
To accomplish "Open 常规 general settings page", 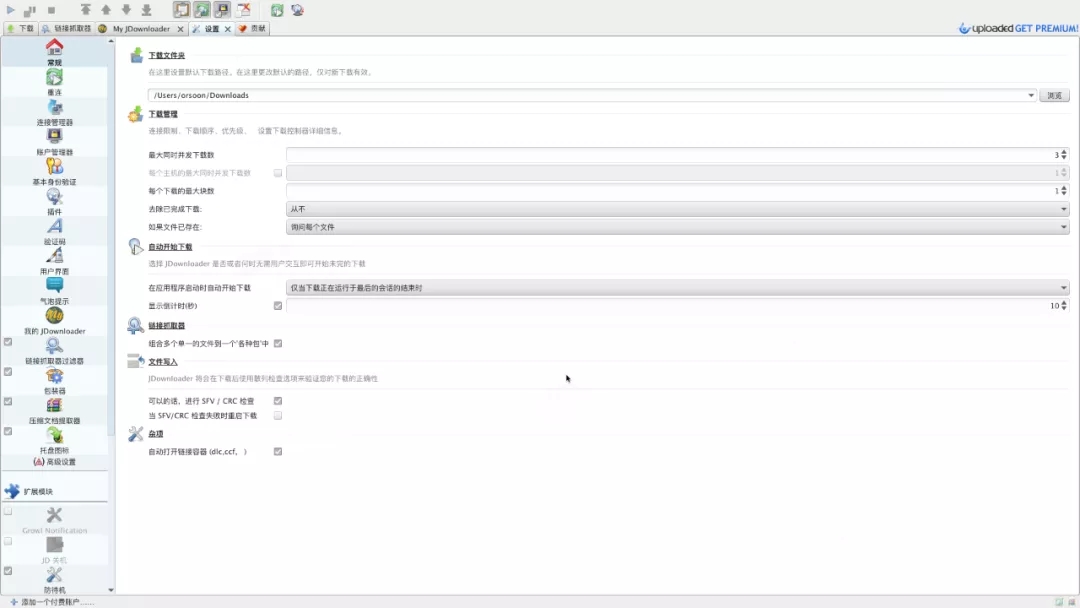I will [x=54, y=52].
